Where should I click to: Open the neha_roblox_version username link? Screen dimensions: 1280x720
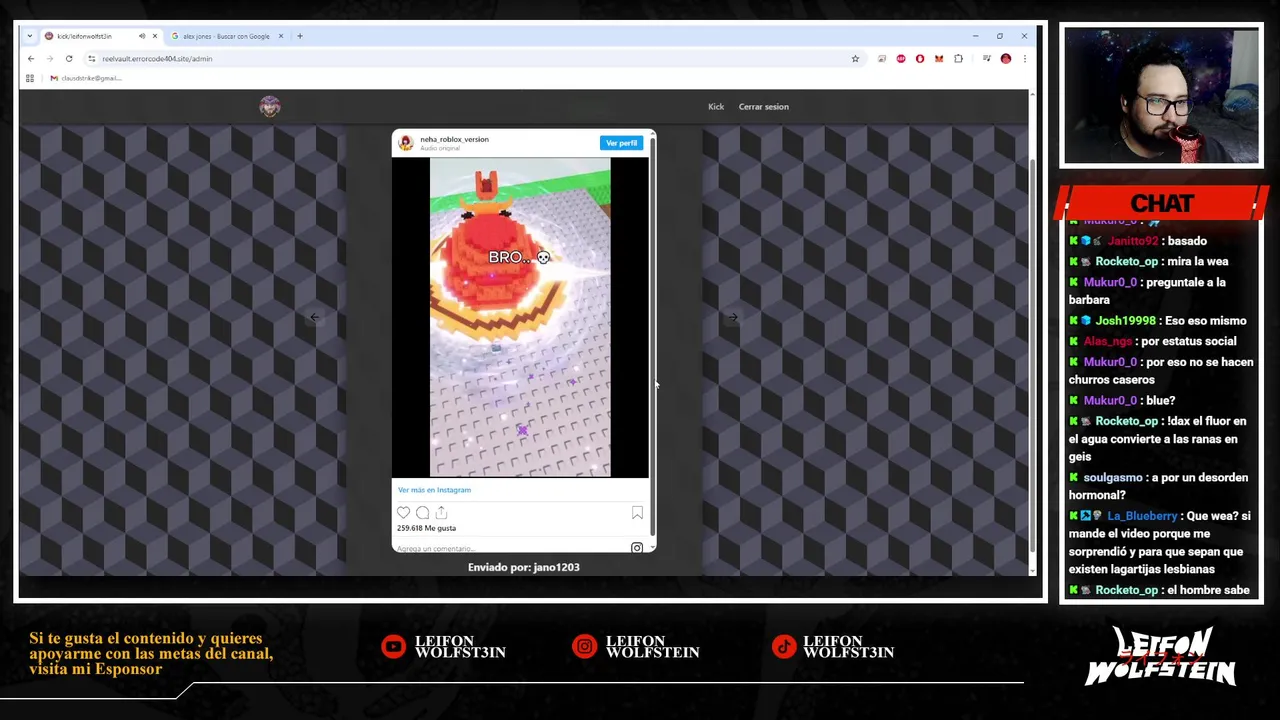click(x=454, y=139)
